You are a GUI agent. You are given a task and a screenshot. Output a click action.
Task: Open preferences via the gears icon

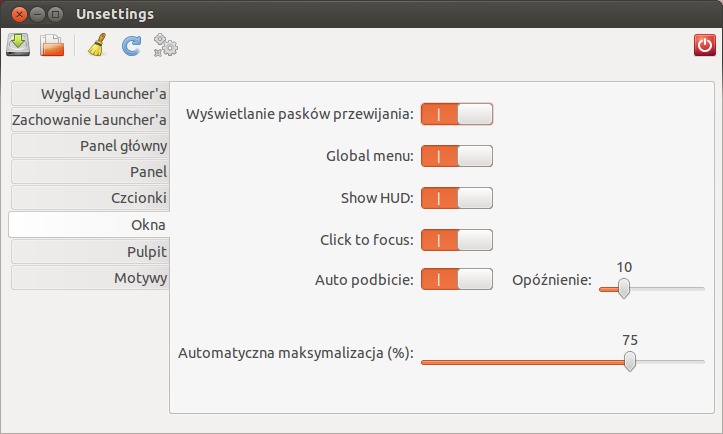tap(166, 45)
